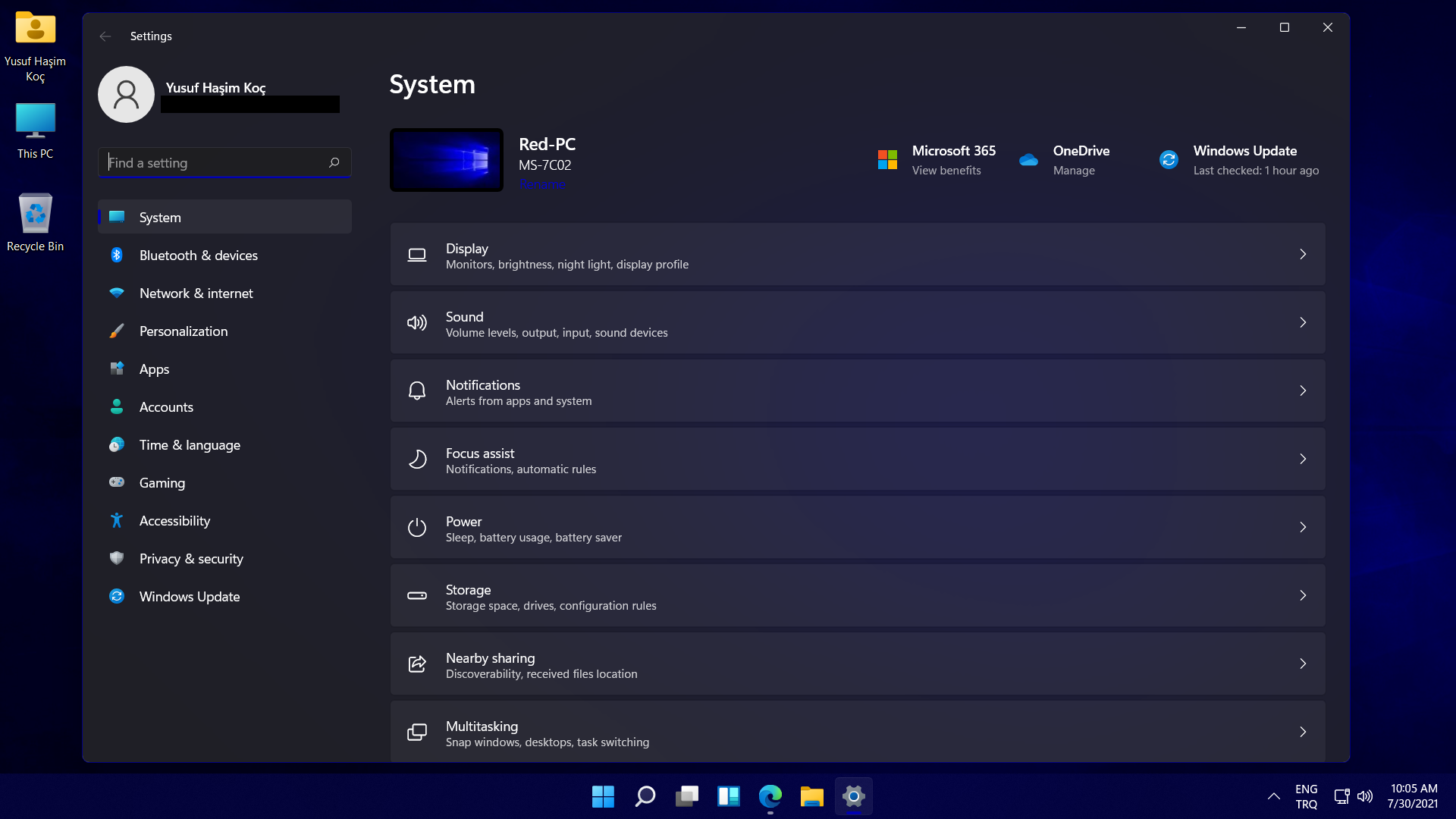
Task: Click the Privacy & security shield icon
Action: point(117,559)
